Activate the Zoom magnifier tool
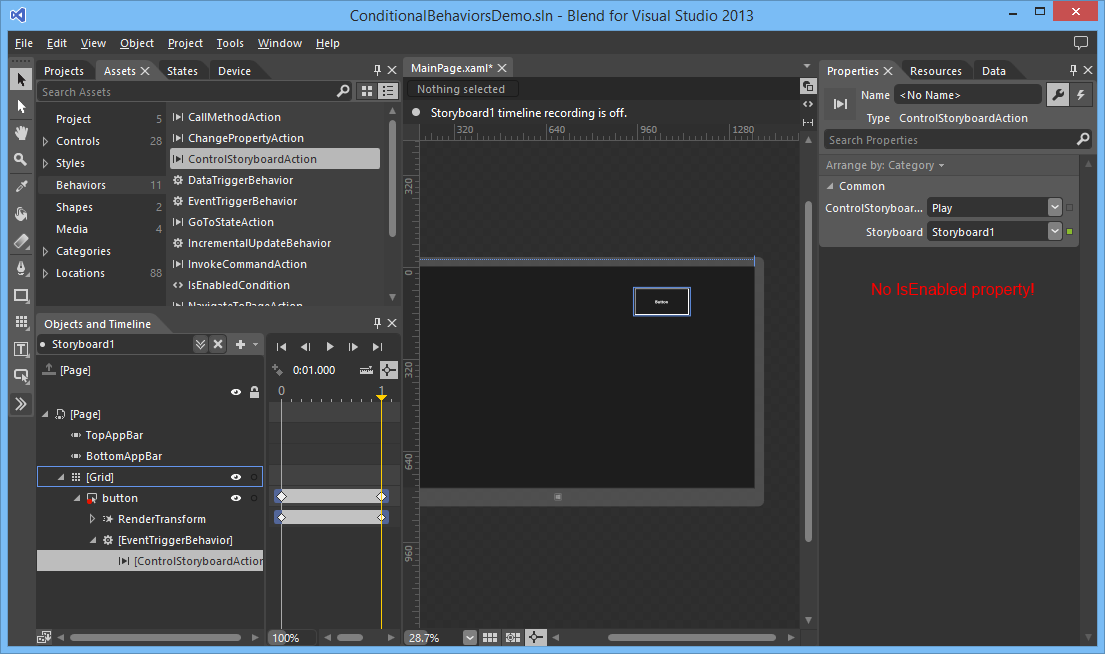The height and width of the screenshot is (654, 1105). pyautogui.click(x=21, y=159)
